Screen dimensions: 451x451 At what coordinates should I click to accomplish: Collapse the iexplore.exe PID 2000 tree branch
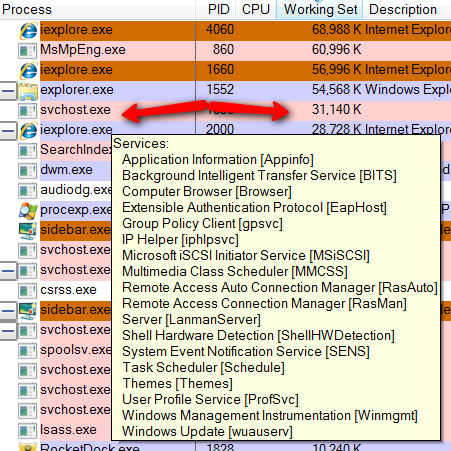tap(8, 131)
